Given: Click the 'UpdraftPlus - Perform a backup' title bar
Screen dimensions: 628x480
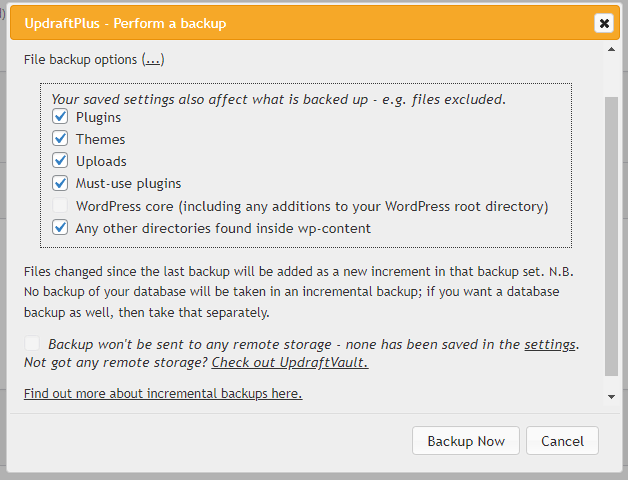Looking at the screenshot, I should (300, 23).
